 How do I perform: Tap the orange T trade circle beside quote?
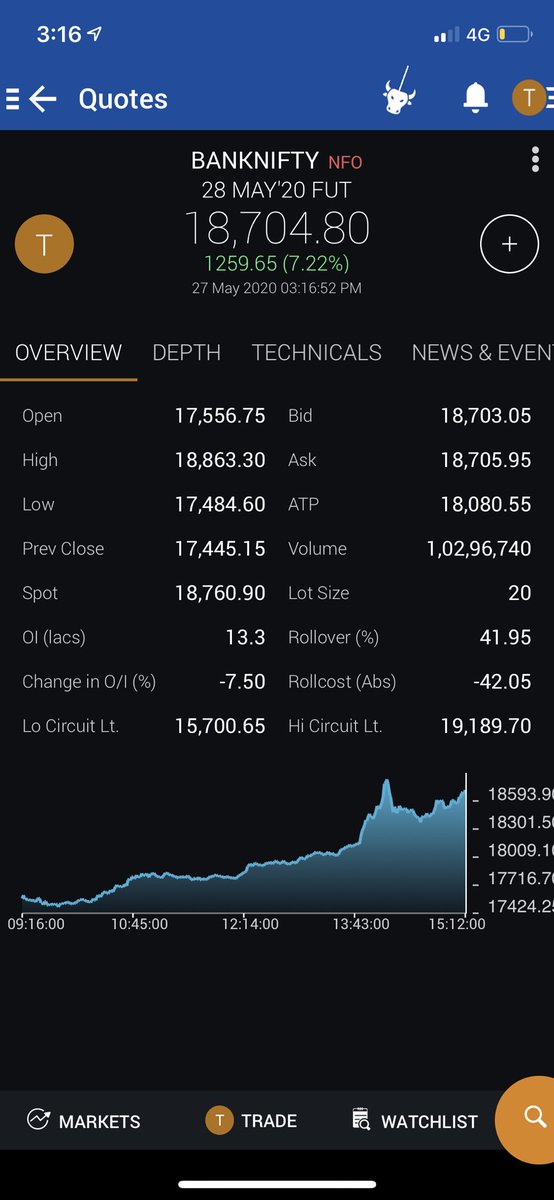coord(44,244)
